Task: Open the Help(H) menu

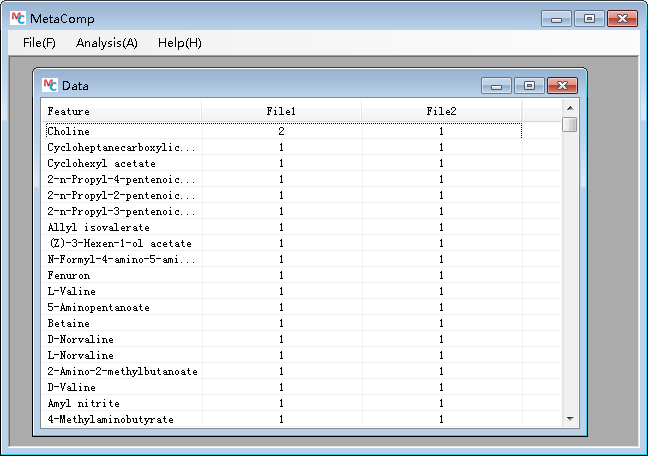Action: click(x=179, y=43)
